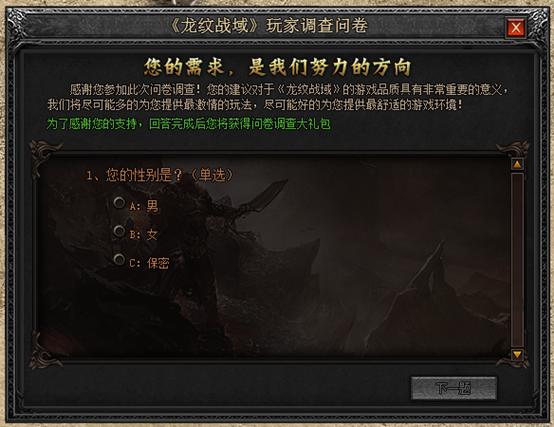Click the 保密 option label

(x=158, y=263)
